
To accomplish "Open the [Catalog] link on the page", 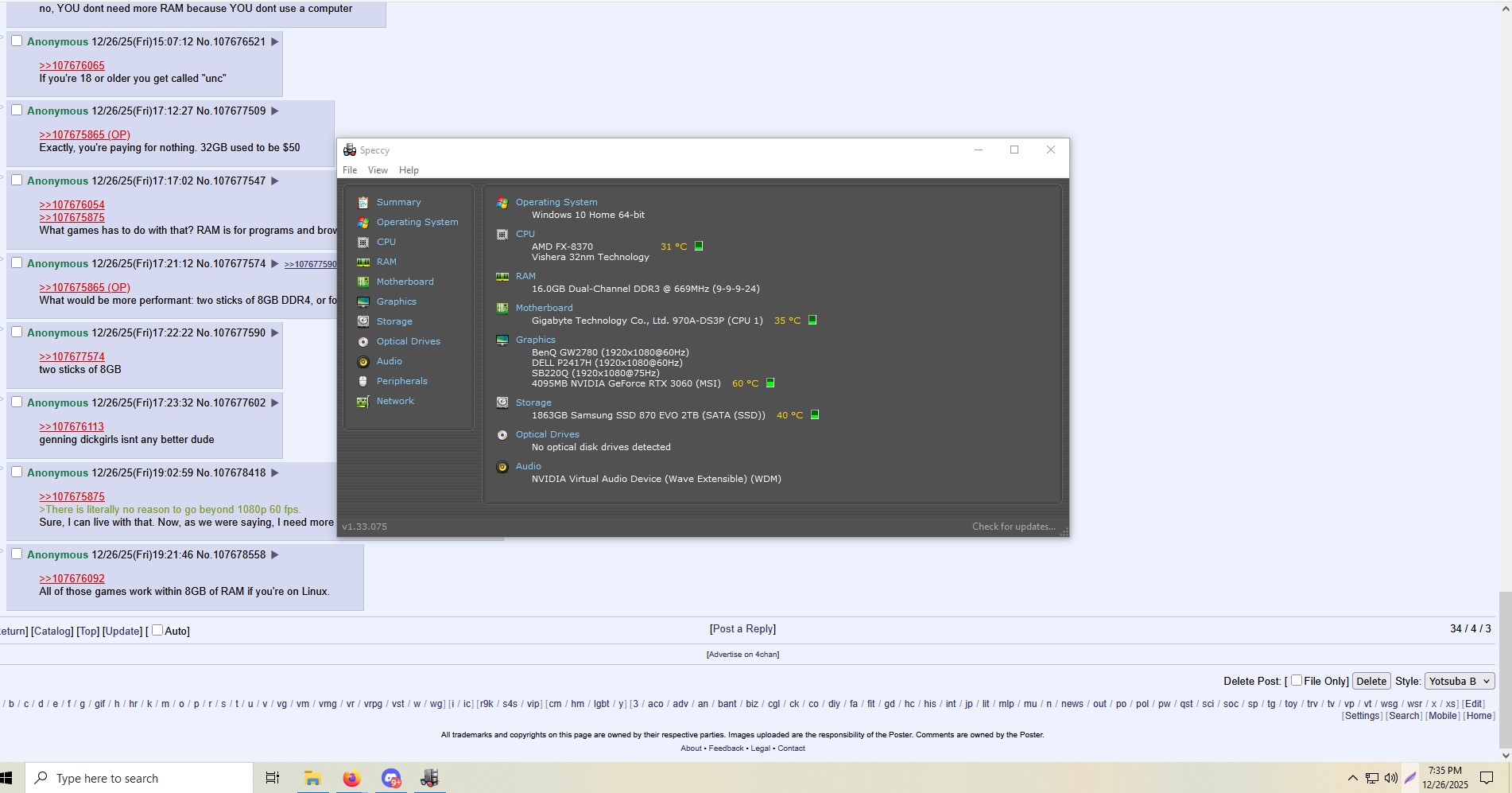I will 52,631.
